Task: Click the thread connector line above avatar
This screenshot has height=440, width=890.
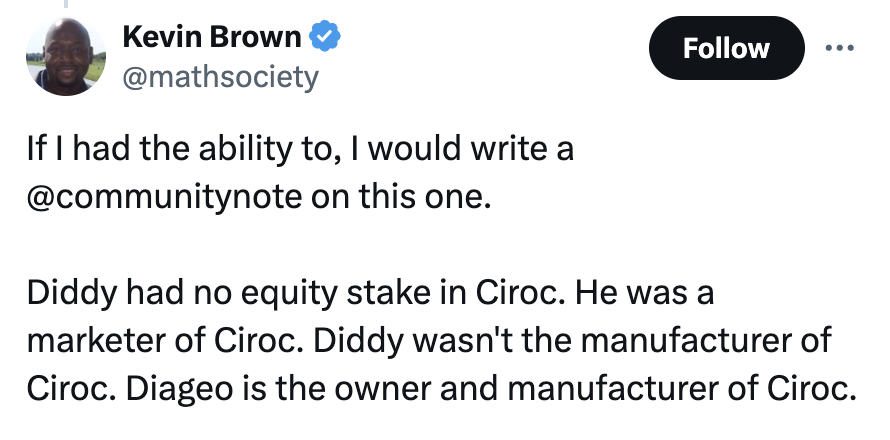Action: coord(66,3)
